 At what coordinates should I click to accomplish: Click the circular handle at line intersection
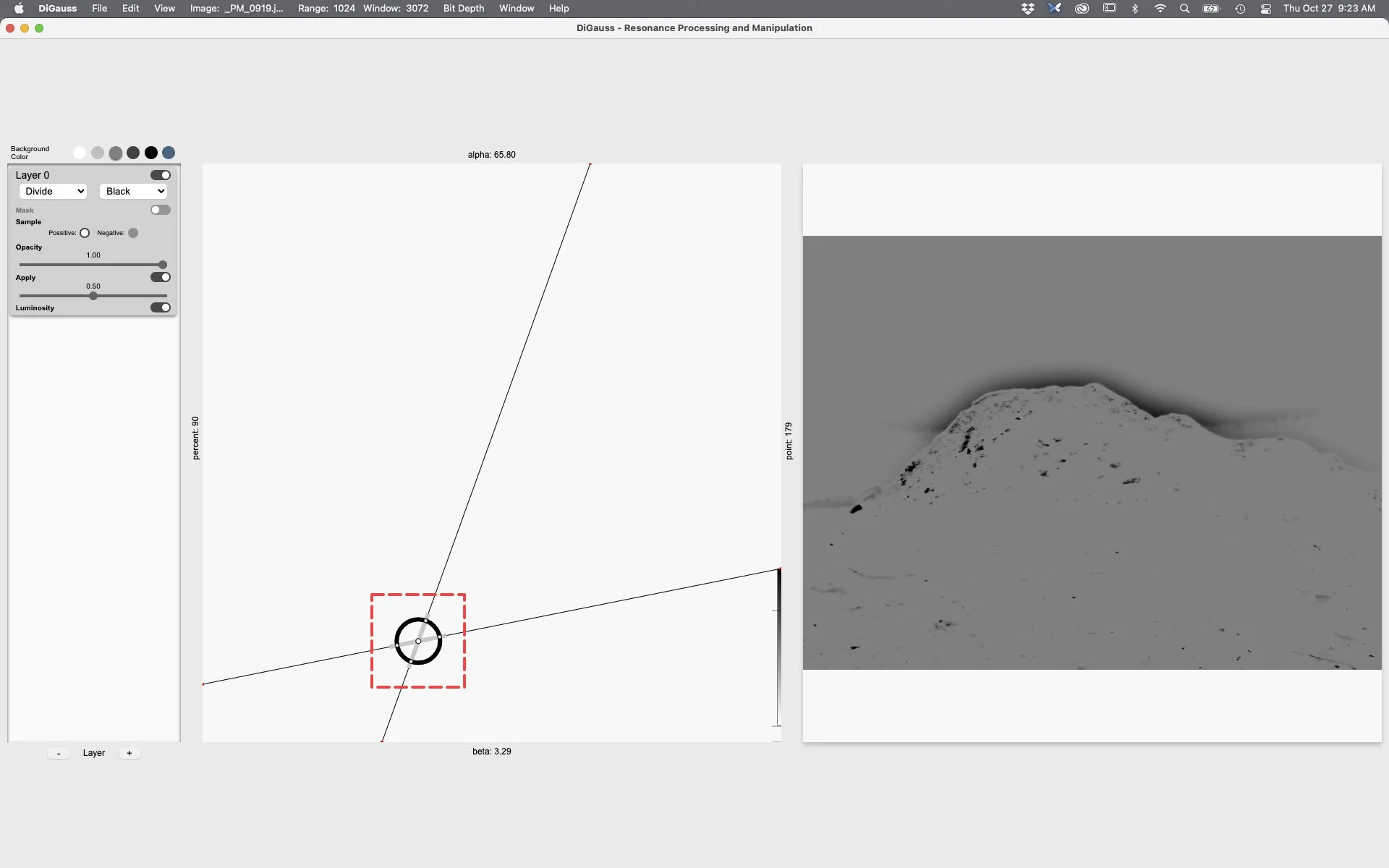[x=418, y=641]
